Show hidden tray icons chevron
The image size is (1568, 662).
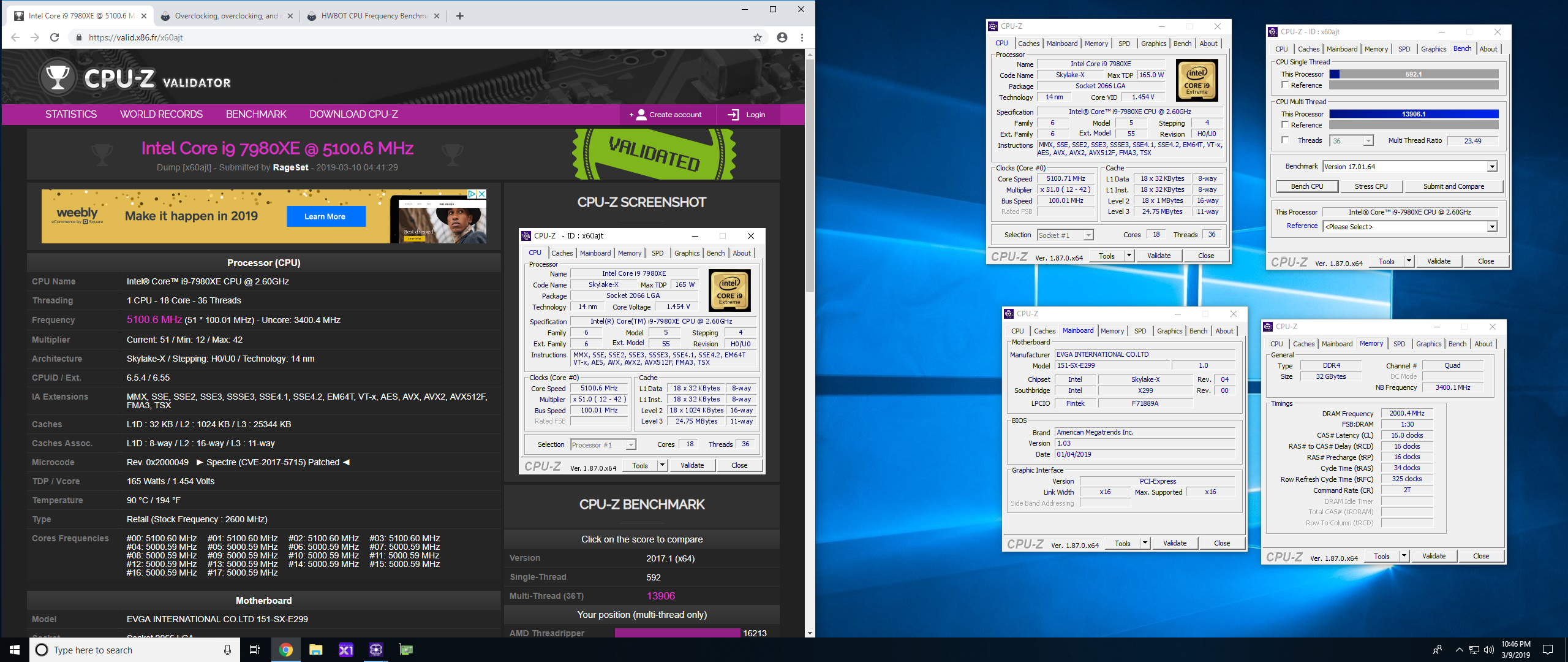(1459, 650)
